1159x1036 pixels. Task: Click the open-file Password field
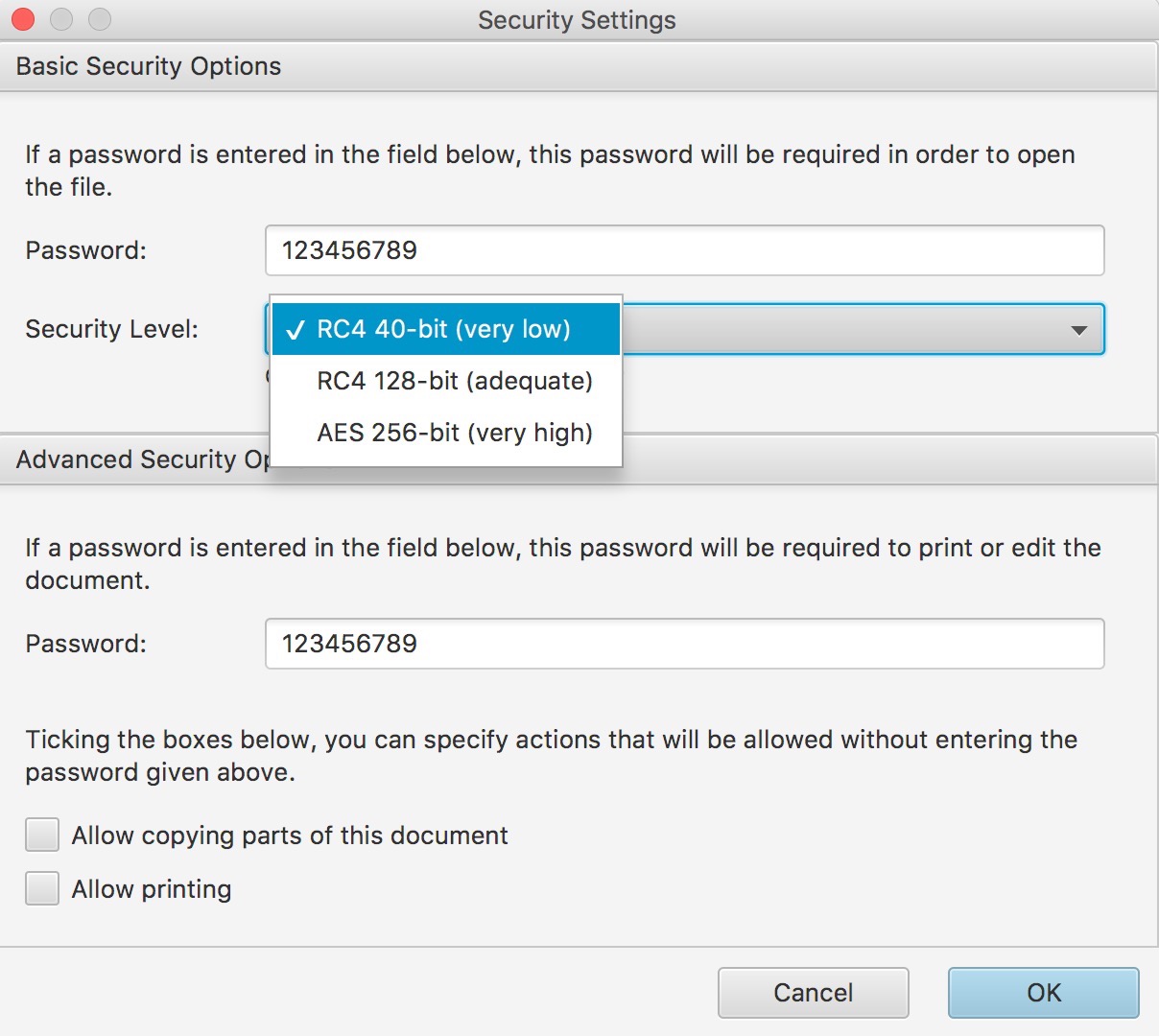point(684,250)
